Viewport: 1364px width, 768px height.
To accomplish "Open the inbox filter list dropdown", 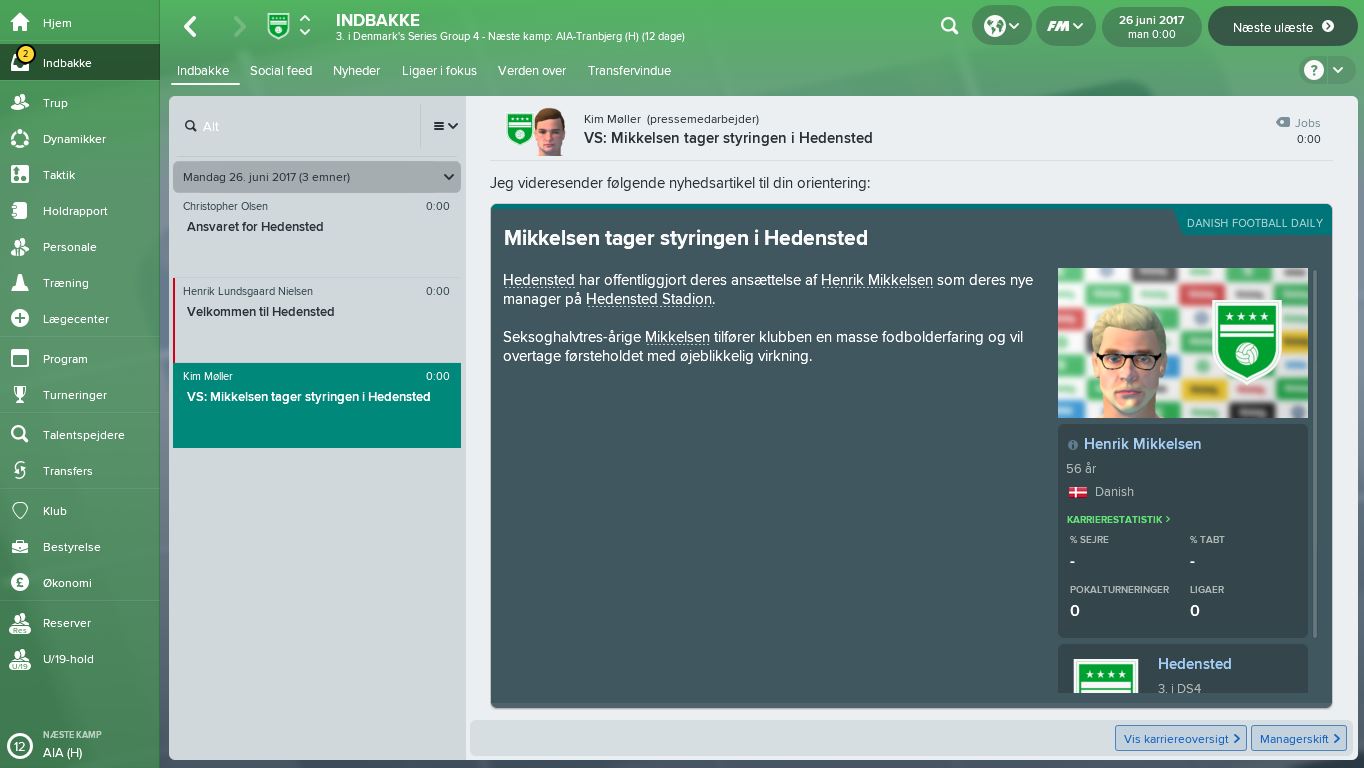I will tap(445, 126).
